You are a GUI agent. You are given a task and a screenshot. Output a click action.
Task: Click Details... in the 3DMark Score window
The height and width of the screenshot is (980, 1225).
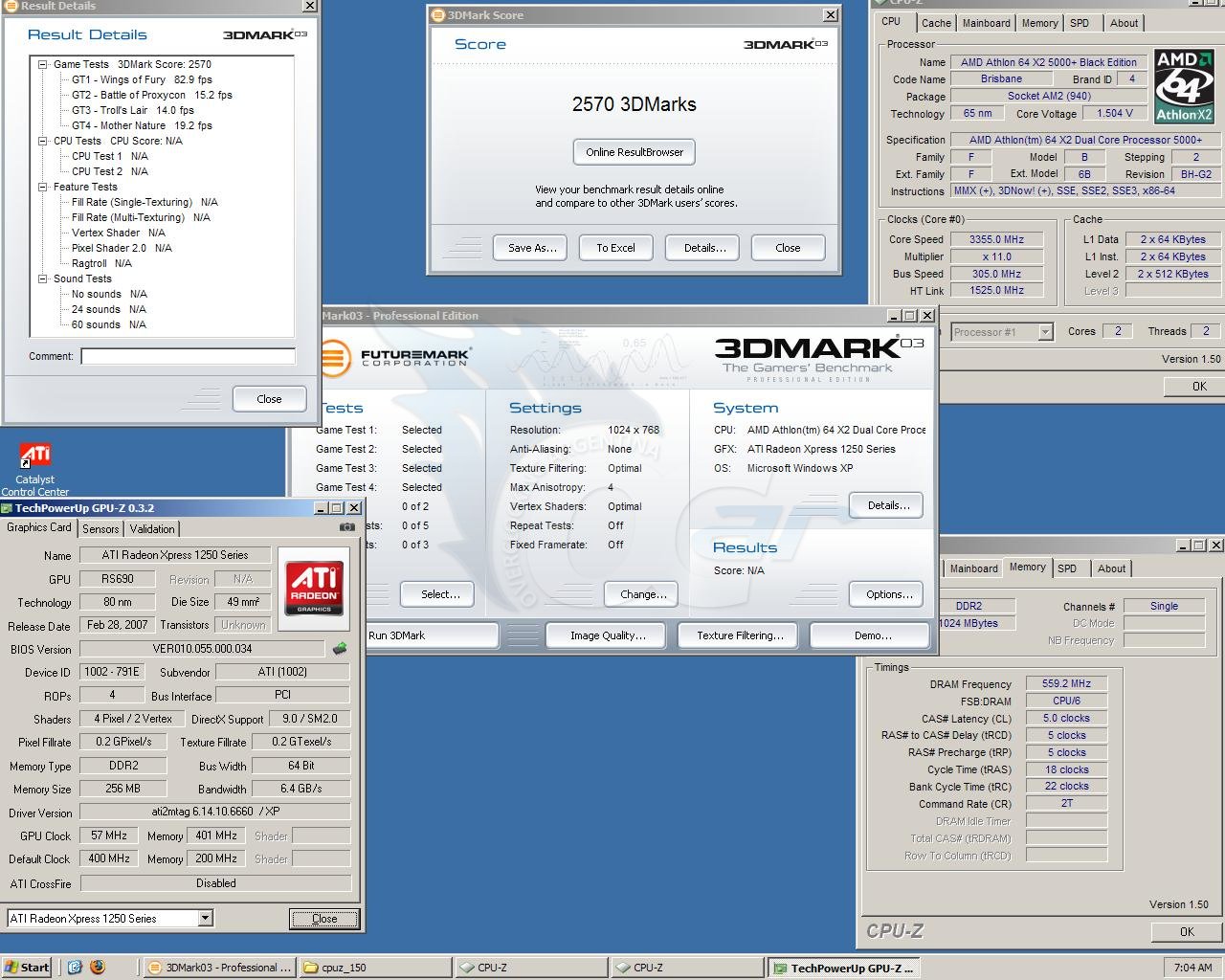click(x=704, y=248)
